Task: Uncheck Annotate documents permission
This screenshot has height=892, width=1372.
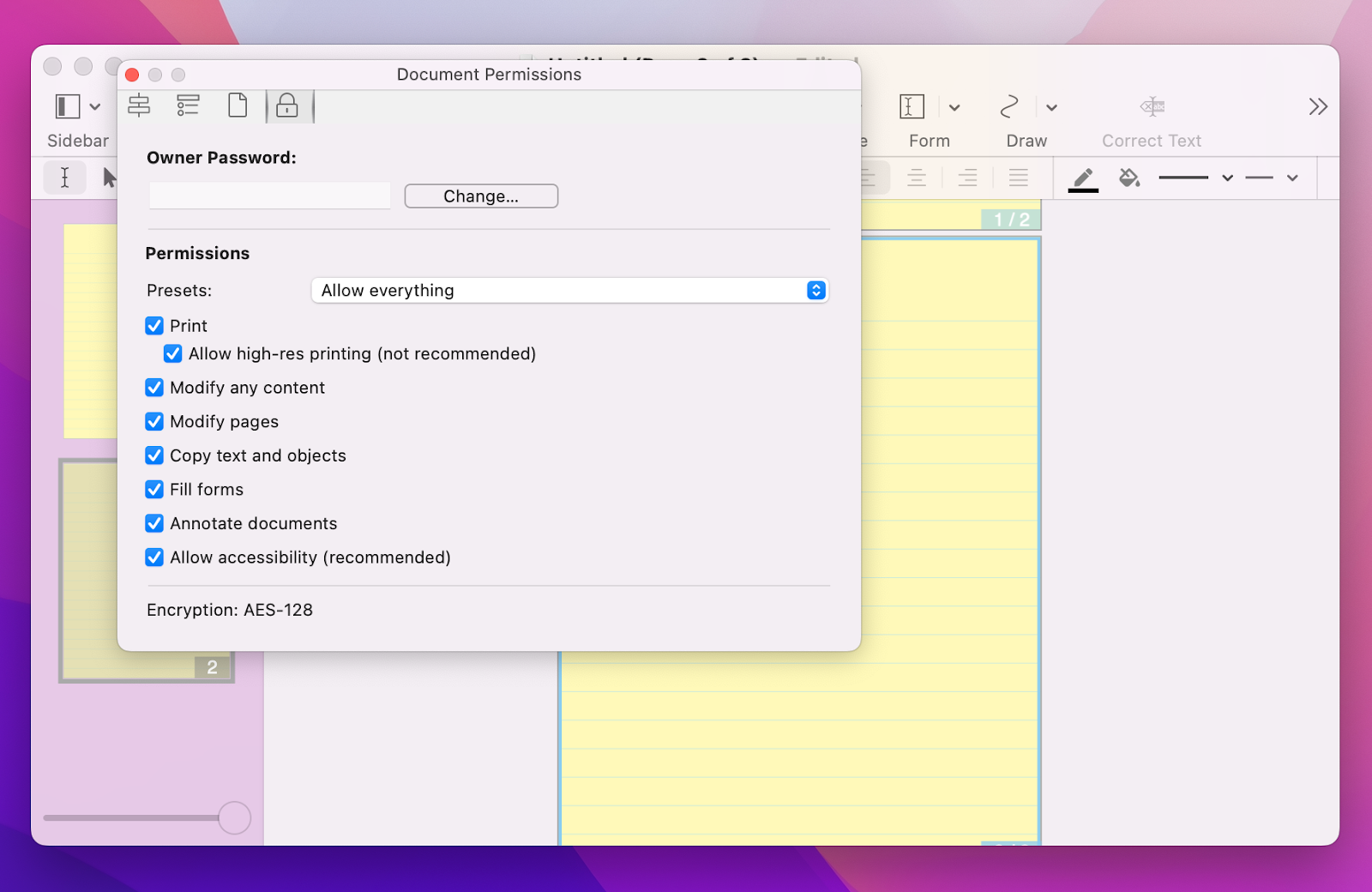Action: [x=154, y=523]
